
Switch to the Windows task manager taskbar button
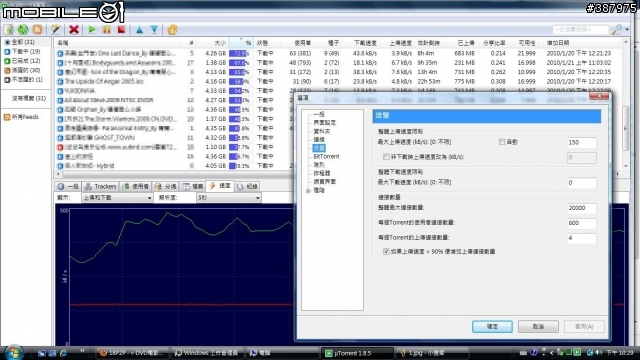coord(206,353)
